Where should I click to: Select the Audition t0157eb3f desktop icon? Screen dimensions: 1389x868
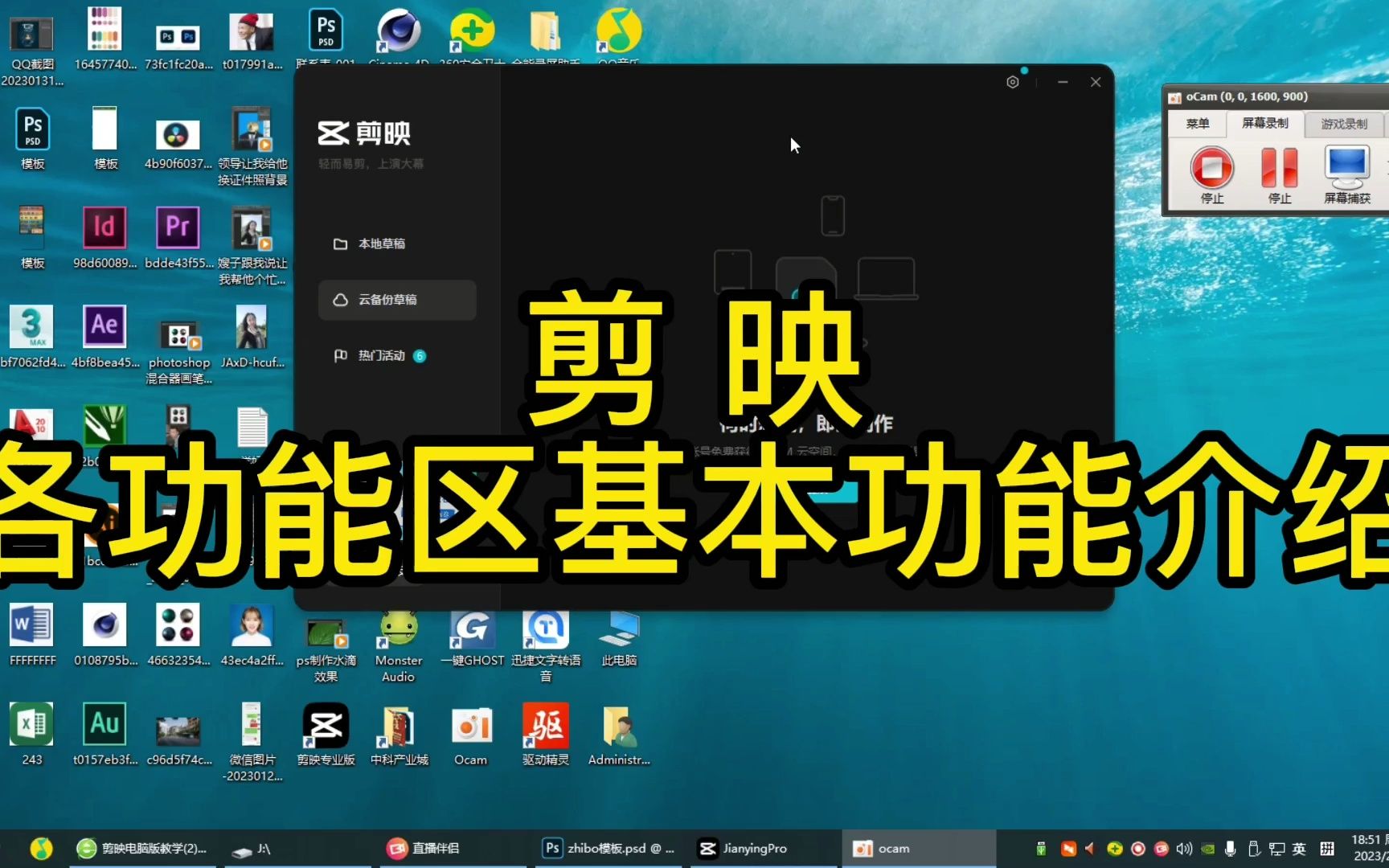105,734
